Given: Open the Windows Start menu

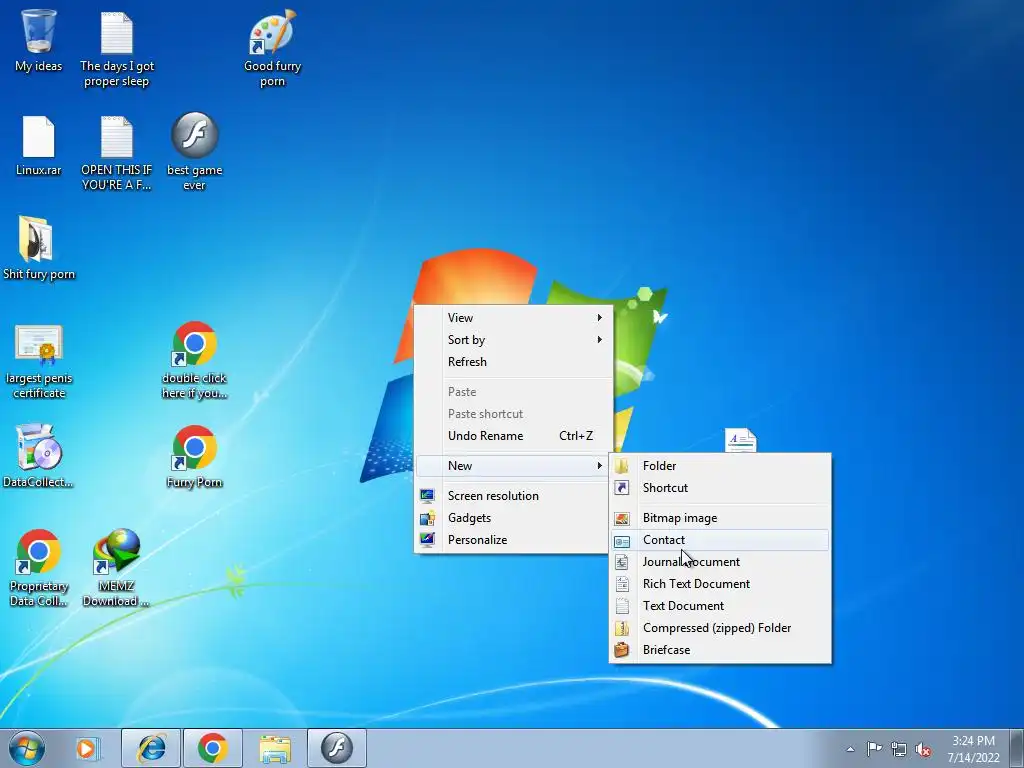Looking at the screenshot, I should [x=27, y=748].
